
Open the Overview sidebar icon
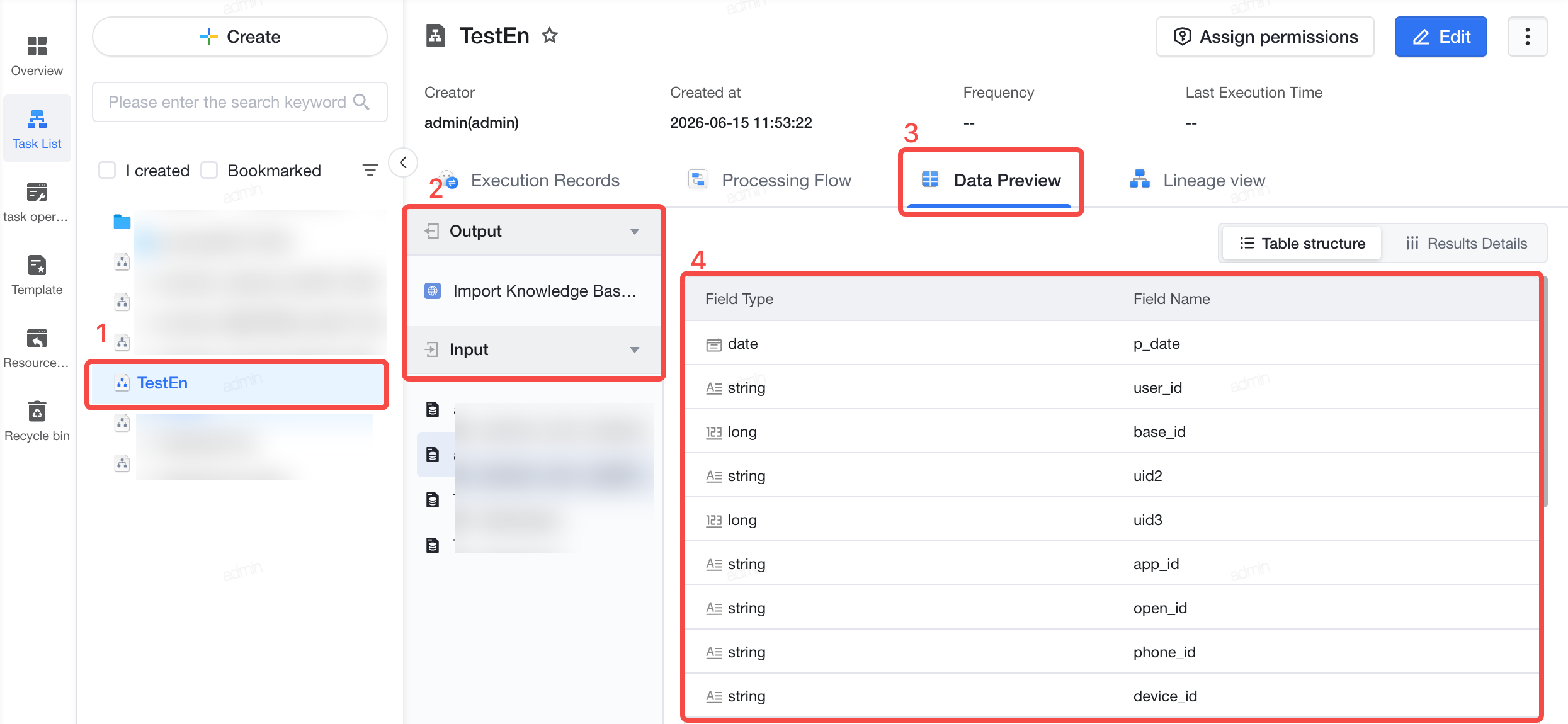pyautogui.click(x=37, y=47)
